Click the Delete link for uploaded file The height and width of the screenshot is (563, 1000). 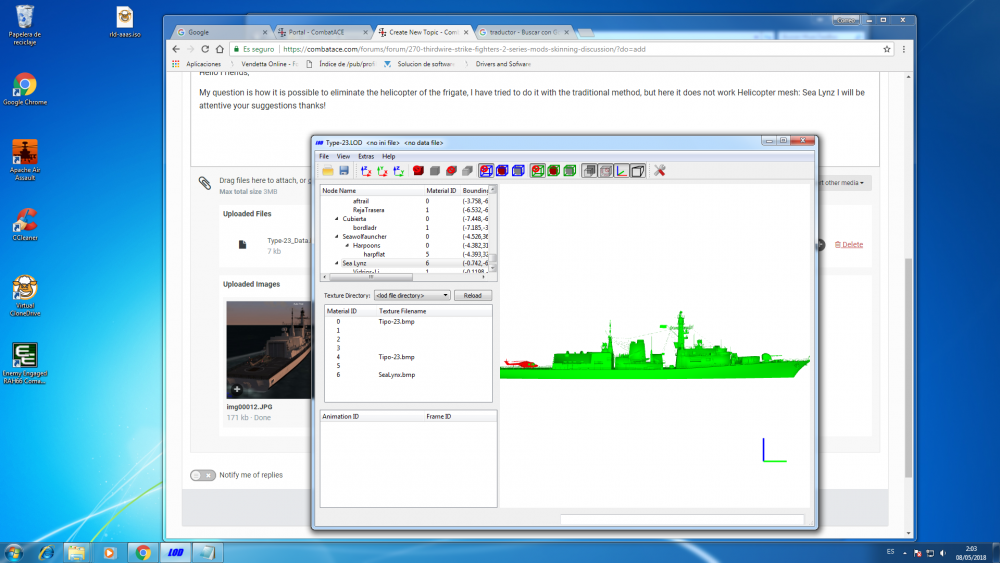click(x=849, y=245)
